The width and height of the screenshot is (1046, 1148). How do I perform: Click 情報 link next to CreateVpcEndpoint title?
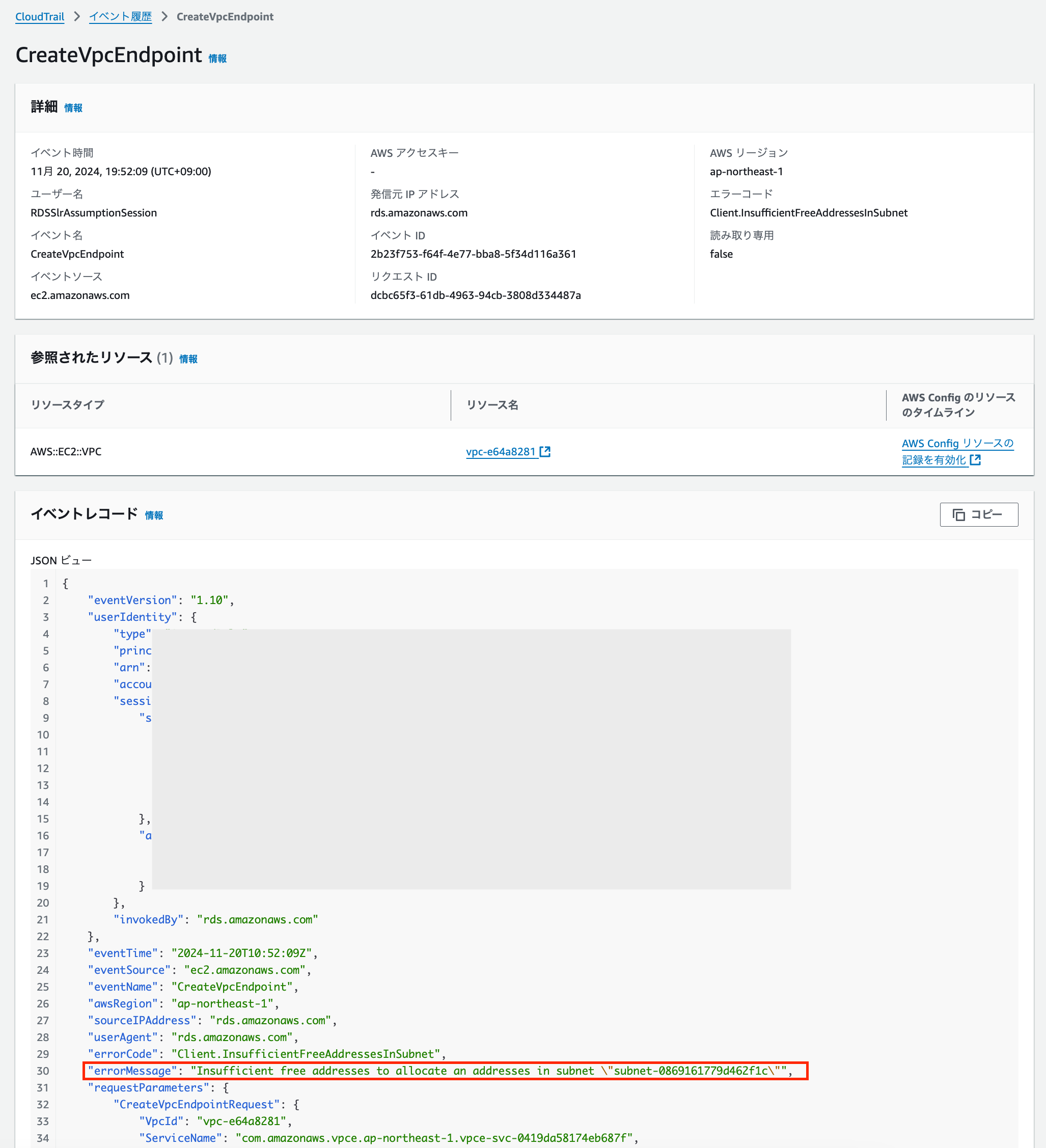(x=217, y=58)
